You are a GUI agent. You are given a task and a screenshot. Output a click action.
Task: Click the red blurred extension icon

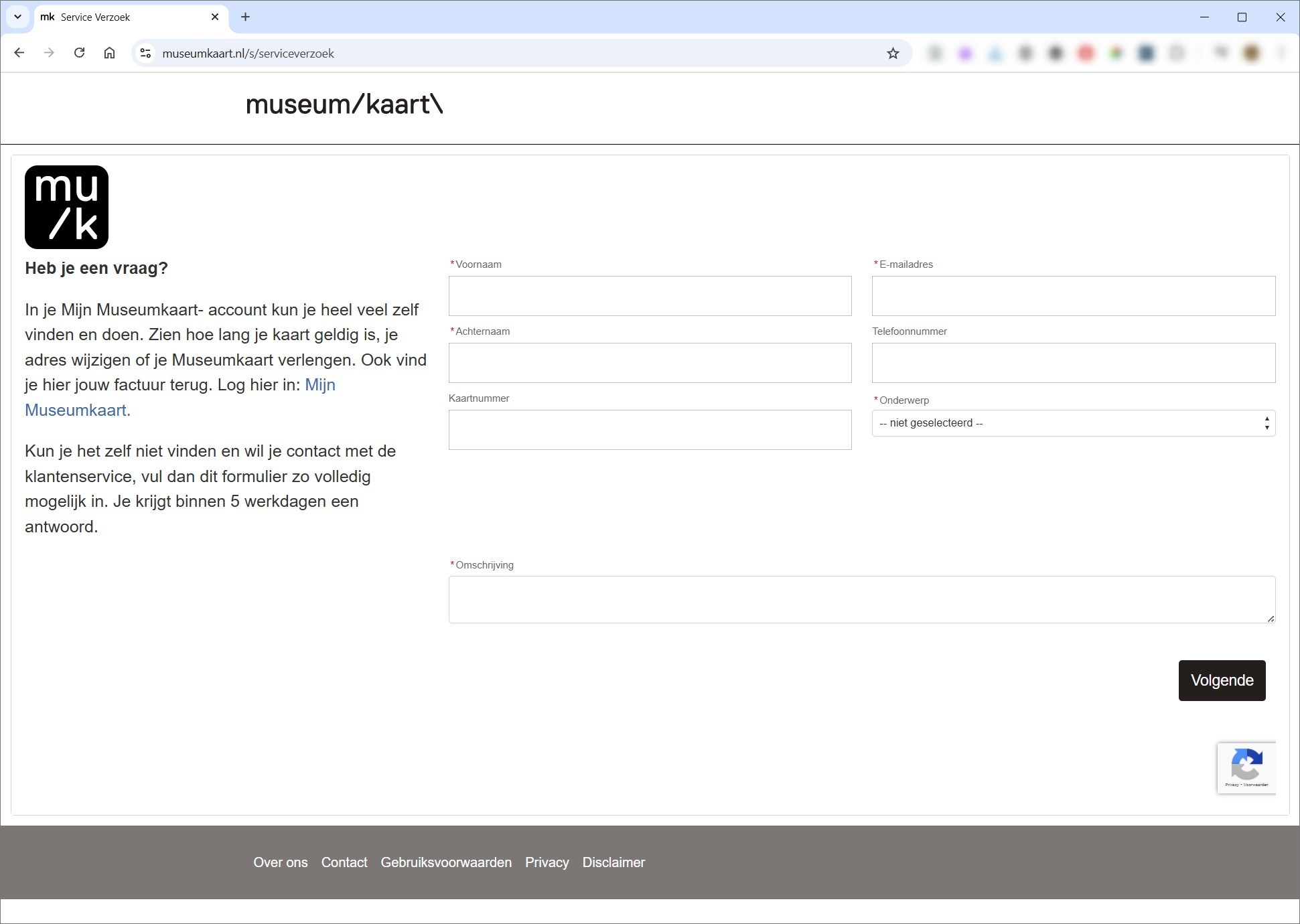[1086, 53]
